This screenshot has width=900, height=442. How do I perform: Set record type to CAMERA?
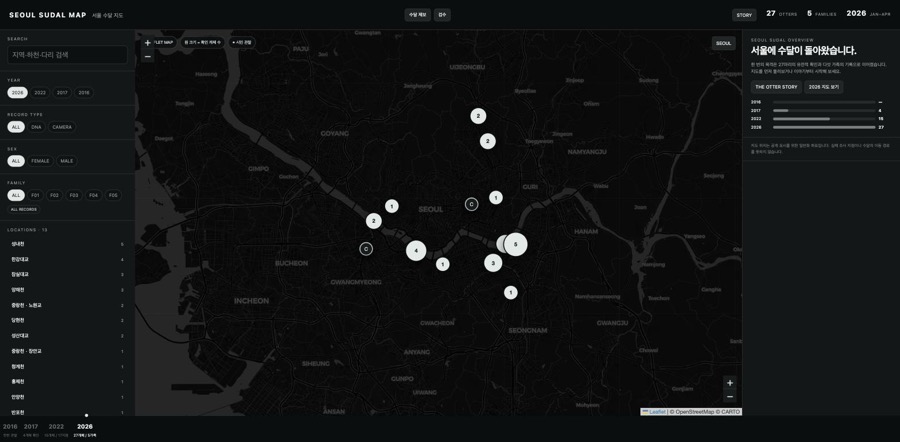click(x=62, y=127)
